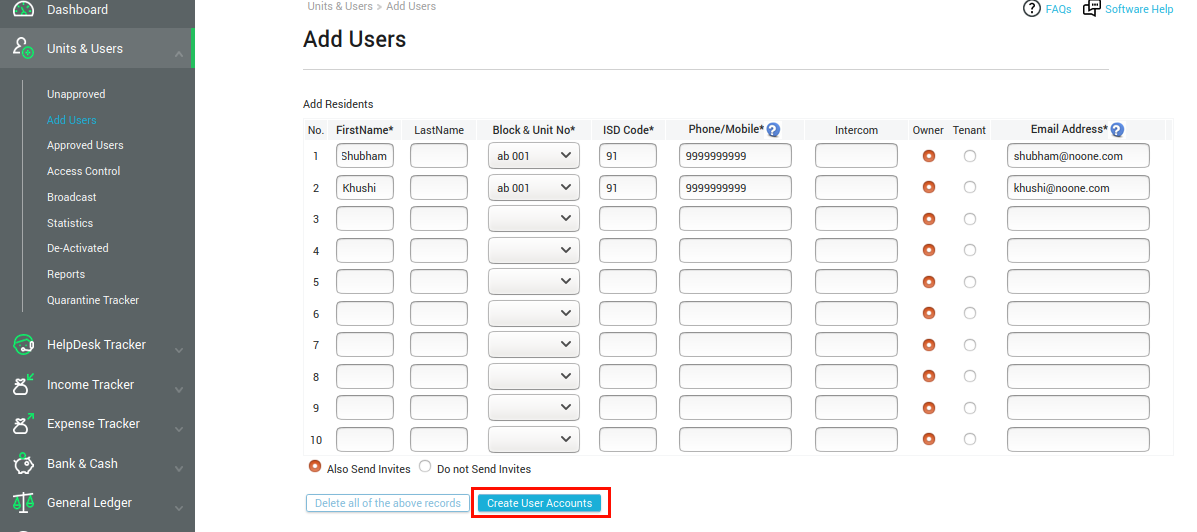Click empty Email Address field in row 4
This screenshot has height=532, width=1197.
click(1078, 250)
